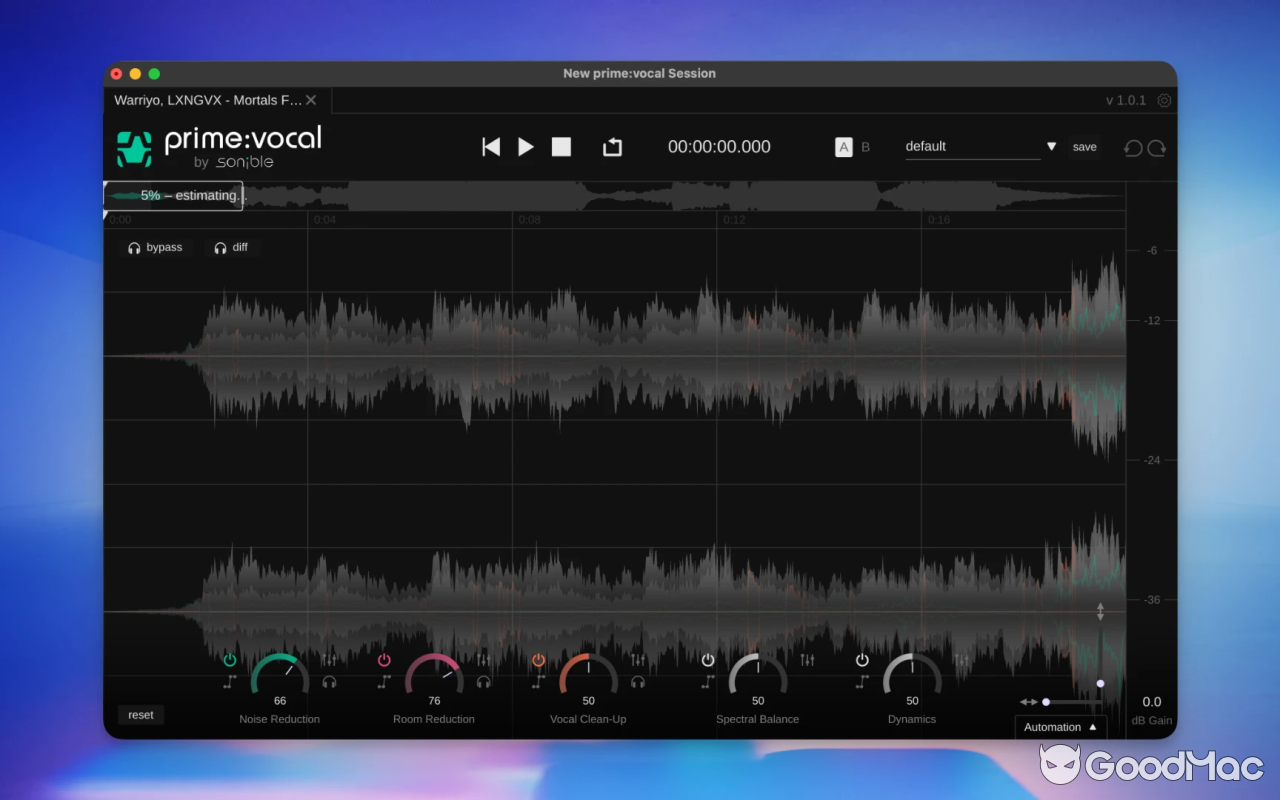Jump to start with the rewind icon
The width and height of the screenshot is (1280, 800).
(490, 146)
